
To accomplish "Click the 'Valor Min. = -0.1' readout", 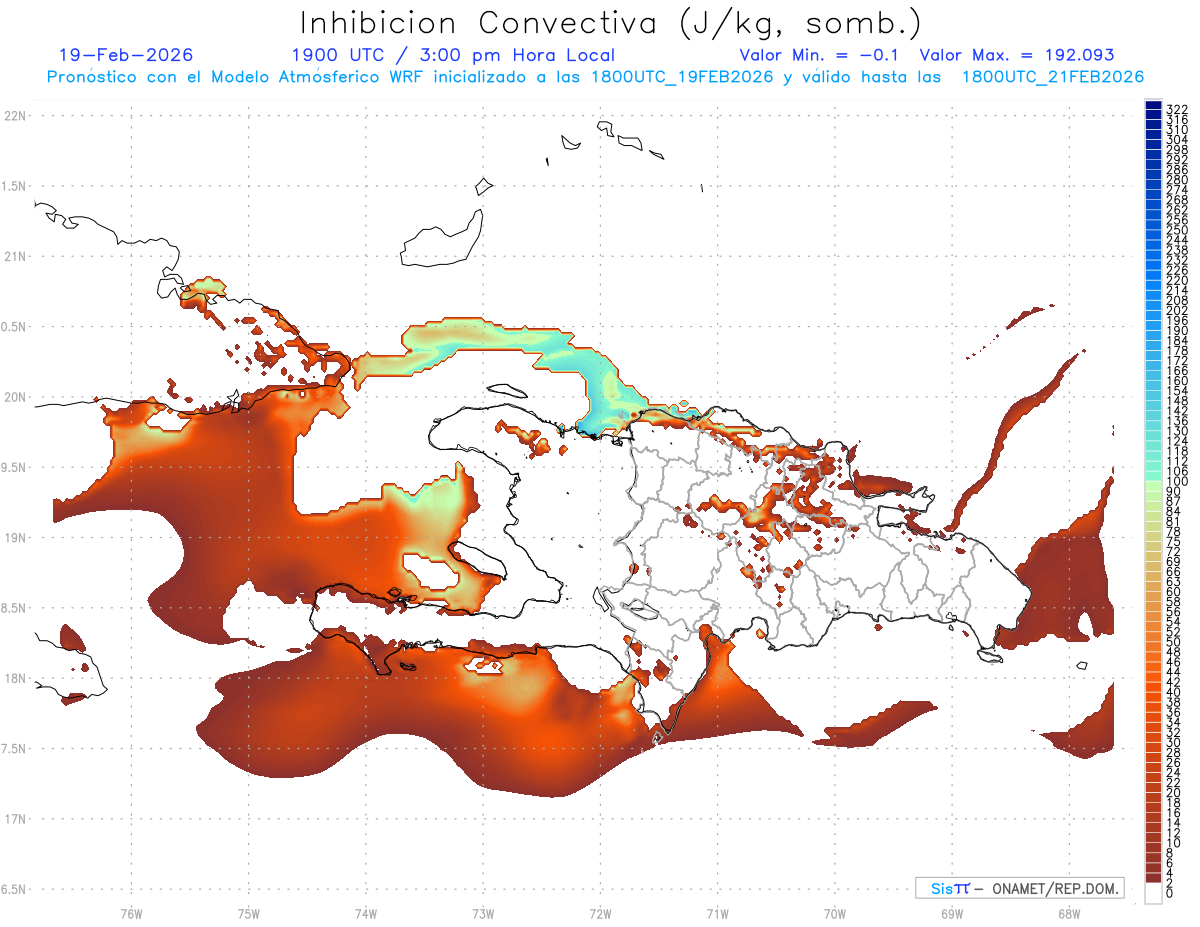I will point(819,55).
